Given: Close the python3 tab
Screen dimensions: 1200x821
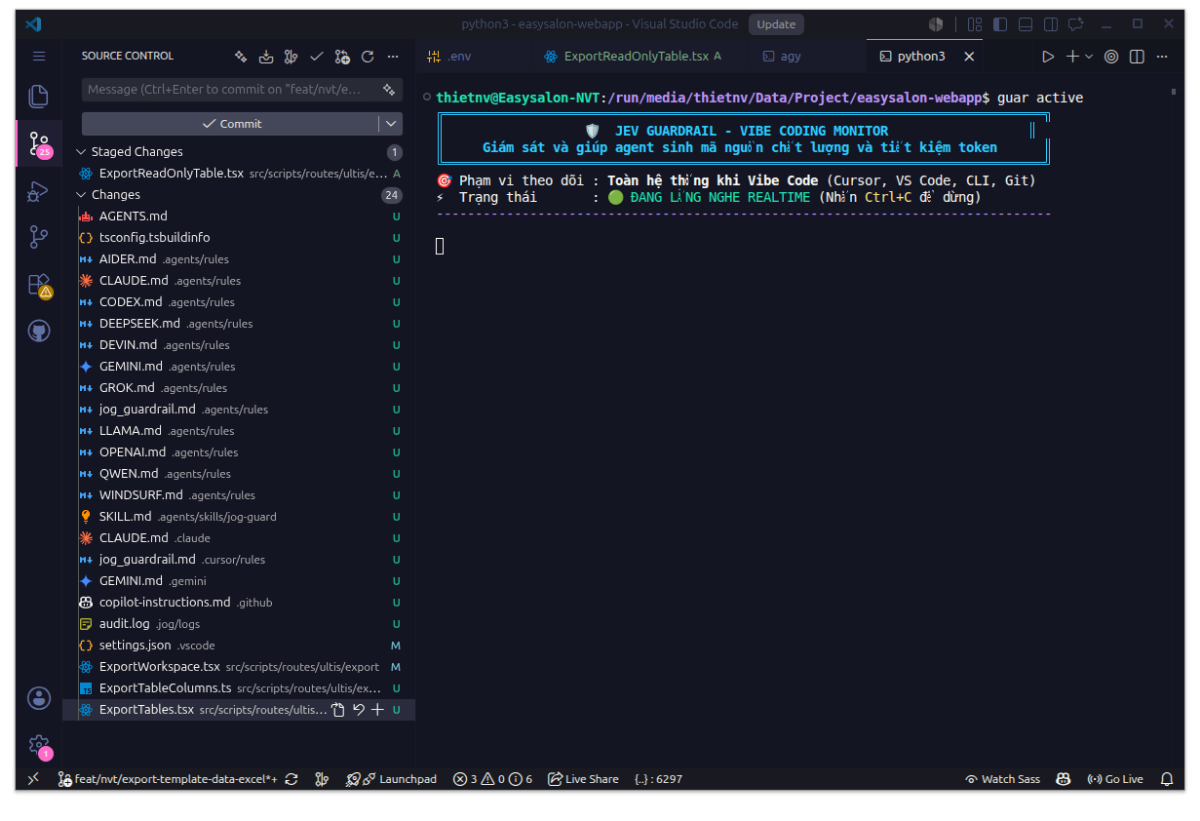Looking at the screenshot, I should click(x=969, y=56).
